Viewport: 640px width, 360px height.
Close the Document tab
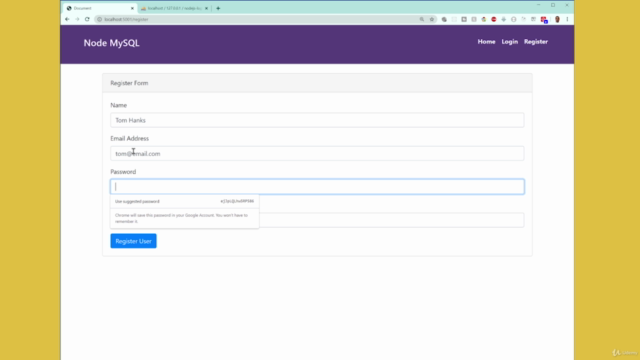coord(132,8)
